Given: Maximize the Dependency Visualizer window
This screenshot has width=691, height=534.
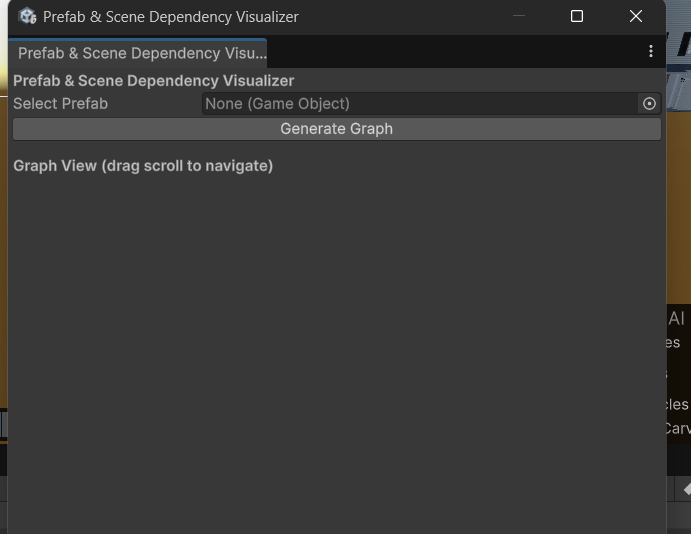Looking at the screenshot, I should point(577,16).
